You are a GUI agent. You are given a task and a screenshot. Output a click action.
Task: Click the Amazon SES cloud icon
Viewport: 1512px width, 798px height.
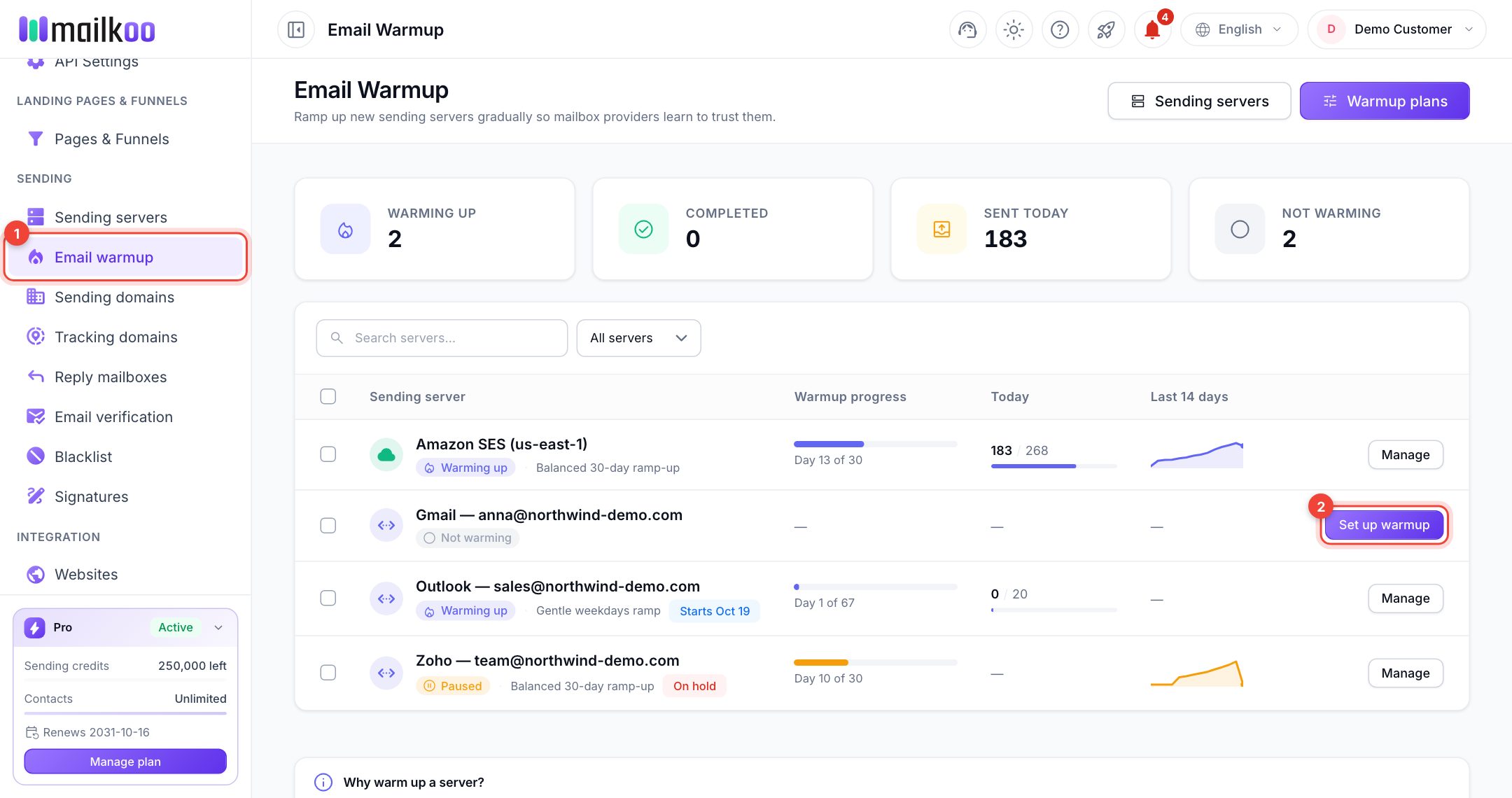click(x=386, y=455)
